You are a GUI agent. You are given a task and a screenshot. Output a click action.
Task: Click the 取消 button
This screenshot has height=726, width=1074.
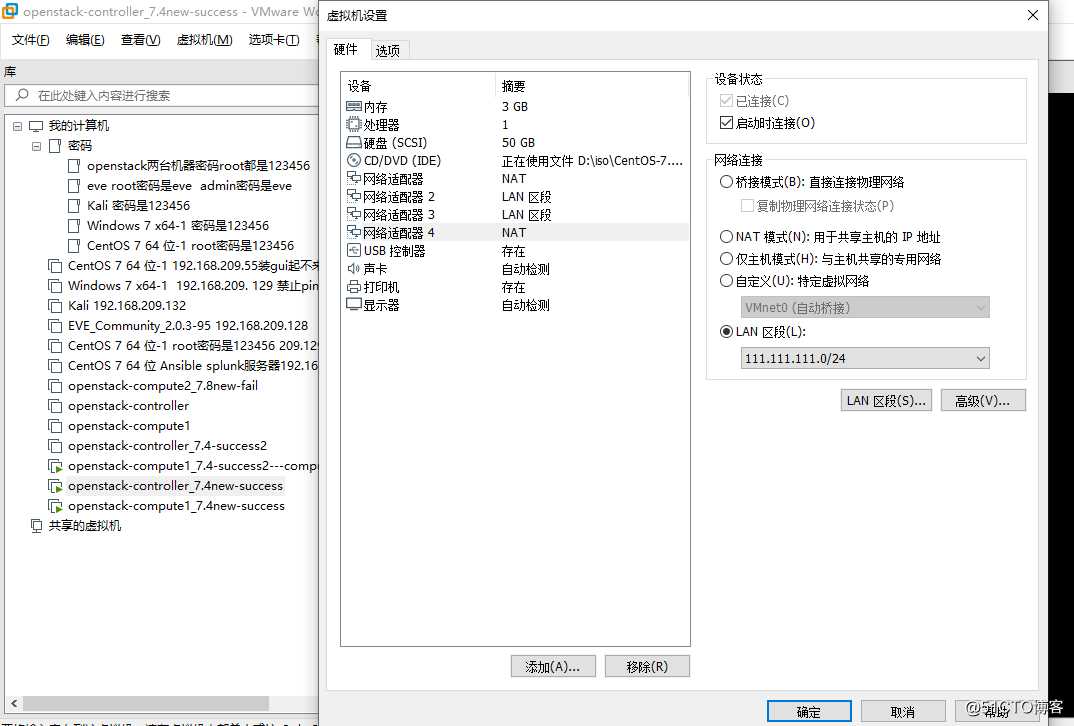pyautogui.click(x=903, y=712)
